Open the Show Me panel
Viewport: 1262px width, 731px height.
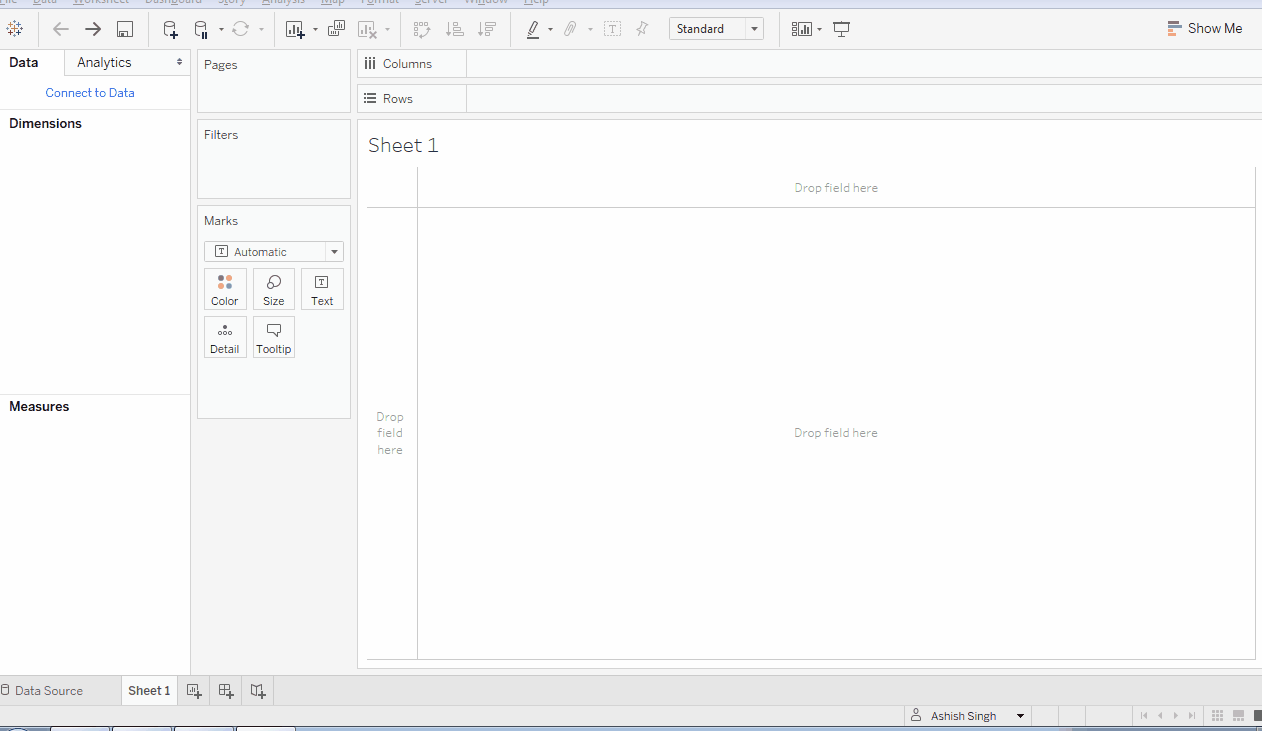point(1204,28)
